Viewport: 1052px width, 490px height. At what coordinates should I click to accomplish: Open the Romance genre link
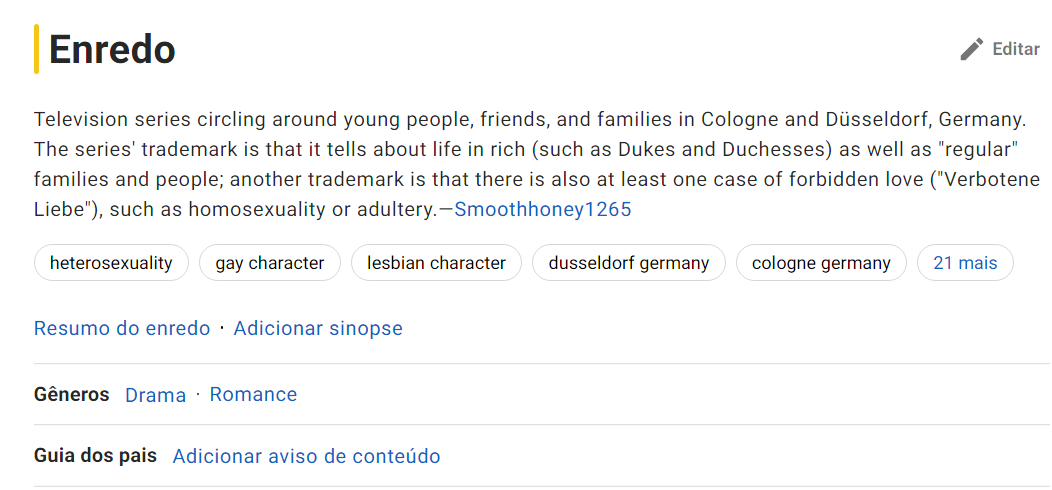tap(253, 395)
